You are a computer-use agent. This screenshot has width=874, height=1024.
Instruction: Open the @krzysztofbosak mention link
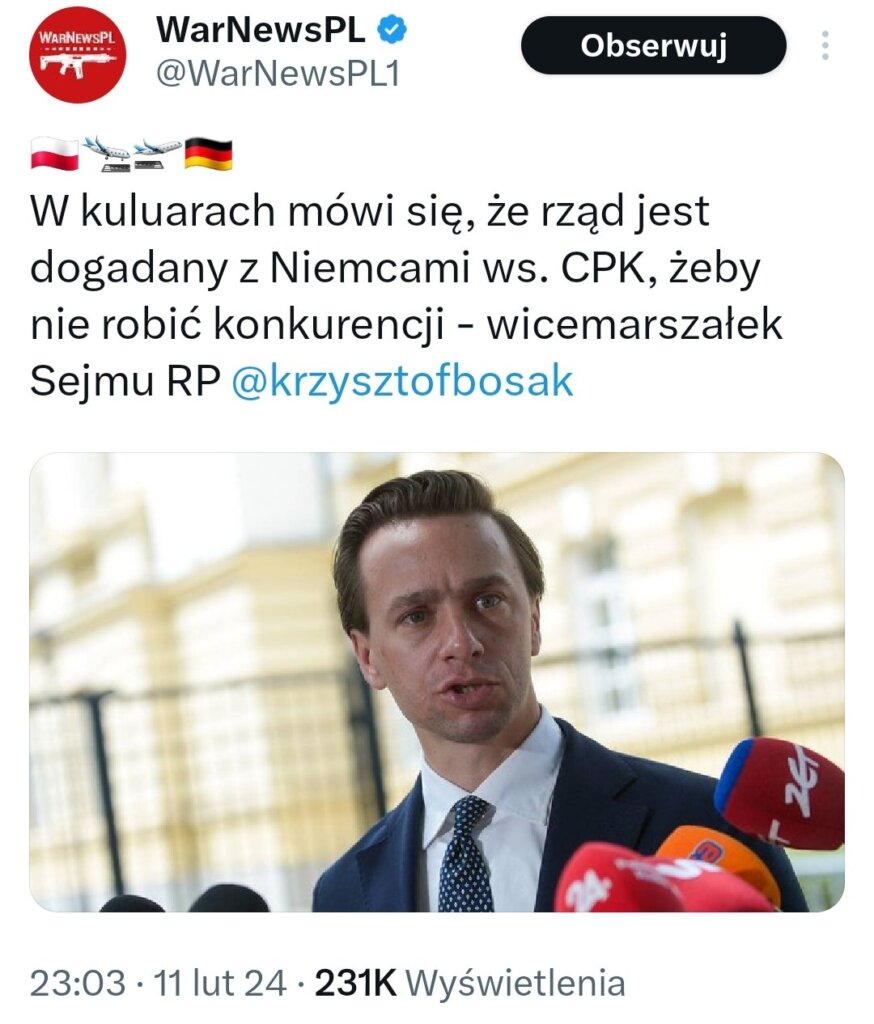click(x=402, y=380)
